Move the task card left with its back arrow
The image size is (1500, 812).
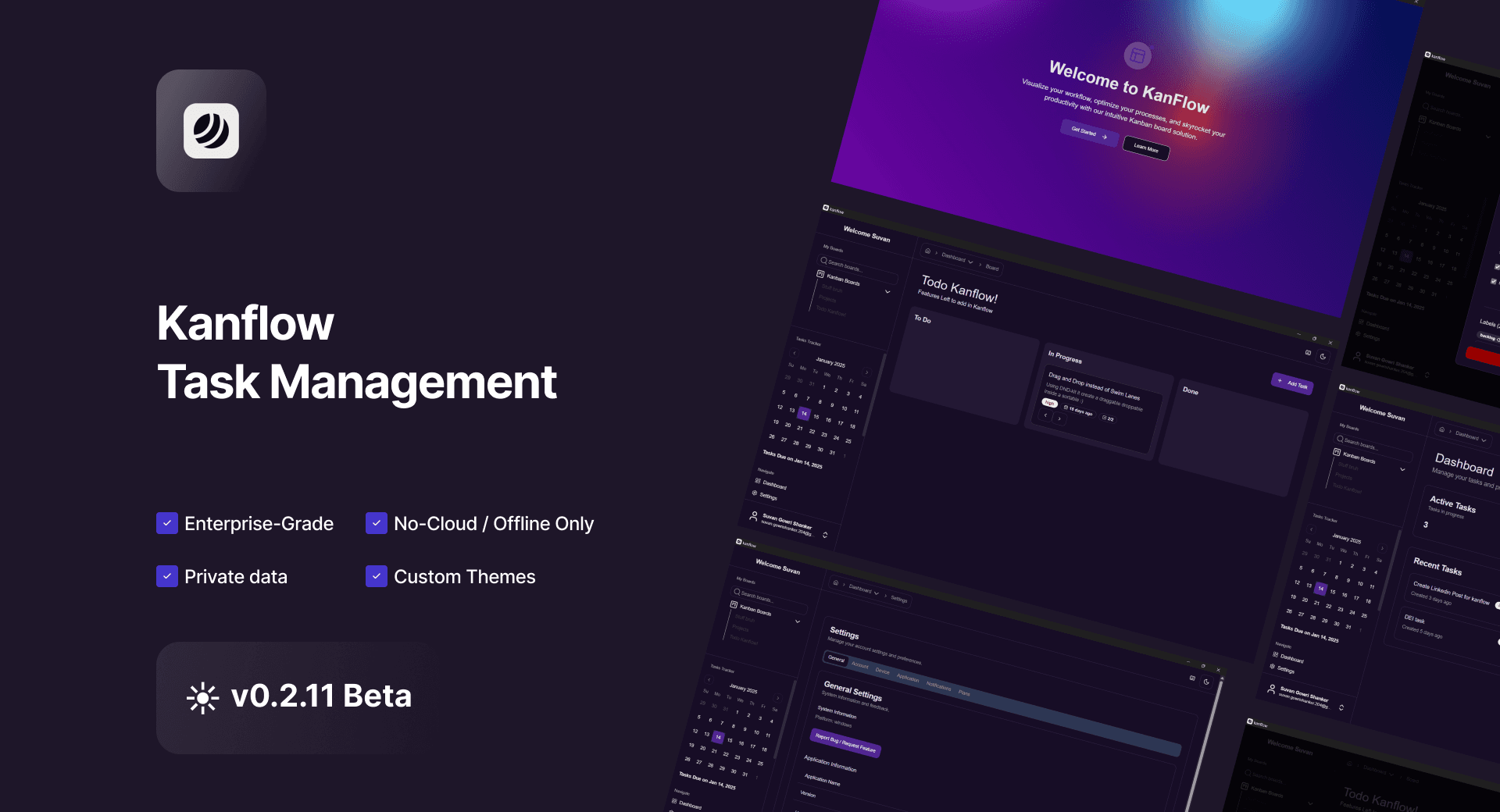[1045, 415]
